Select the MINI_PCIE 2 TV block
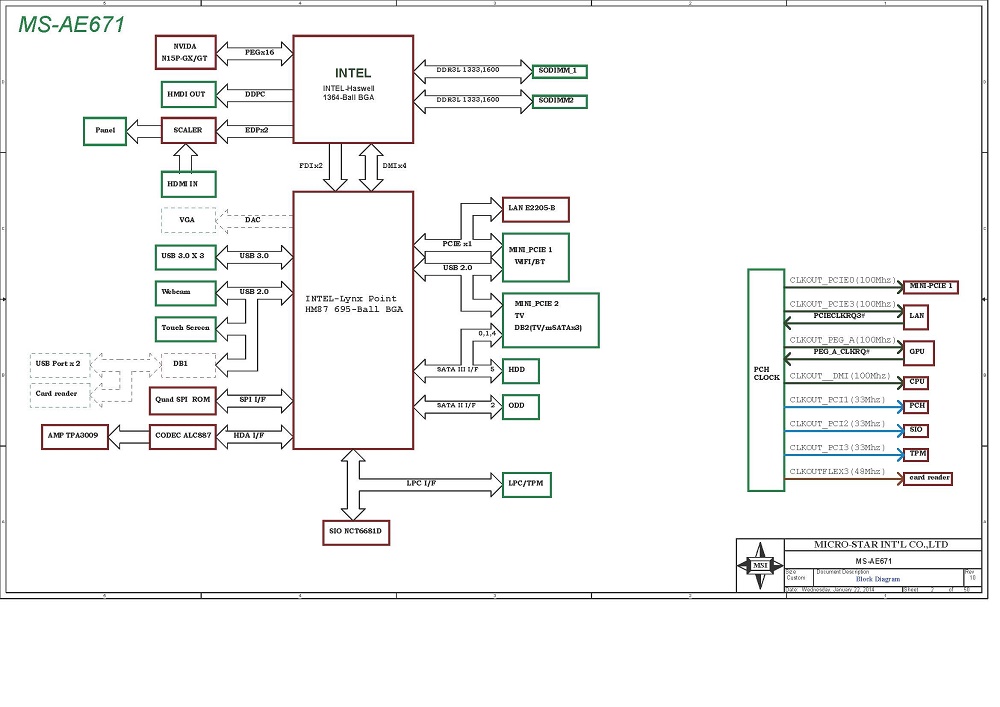This screenshot has width=1000, height=707. (550, 320)
